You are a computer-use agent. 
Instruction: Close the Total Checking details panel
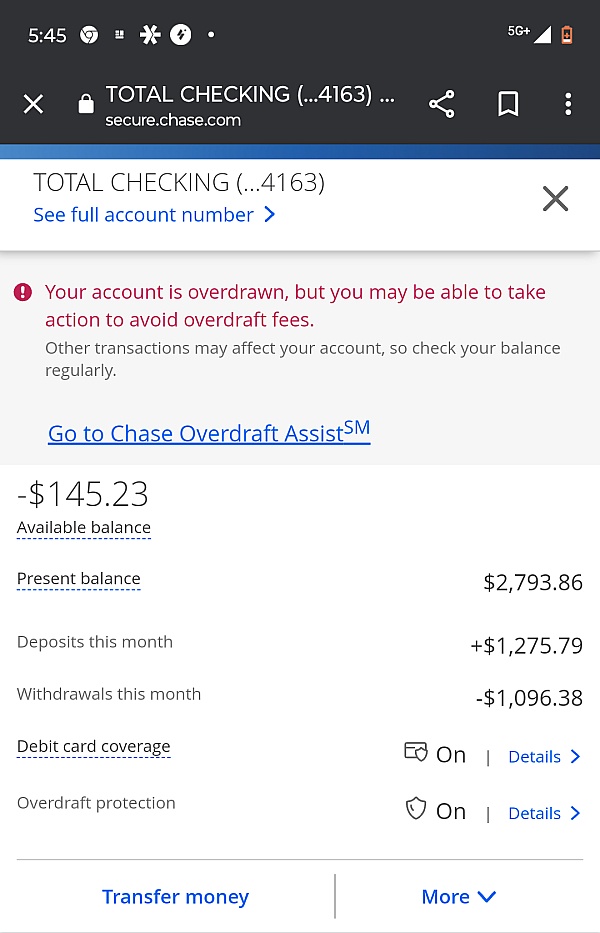tap(555, 199)
